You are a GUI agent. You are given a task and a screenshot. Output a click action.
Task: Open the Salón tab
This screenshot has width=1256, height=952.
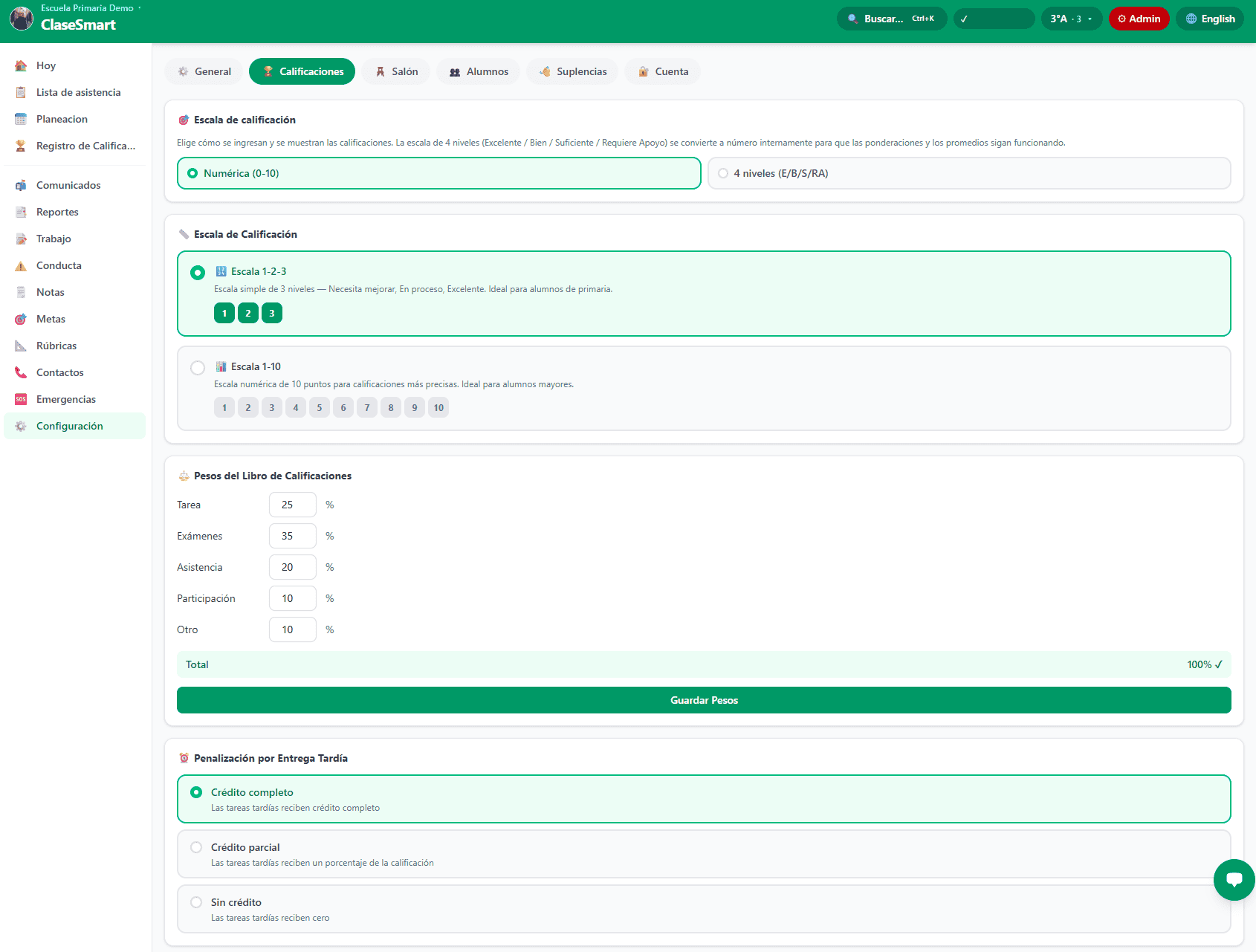396,71
